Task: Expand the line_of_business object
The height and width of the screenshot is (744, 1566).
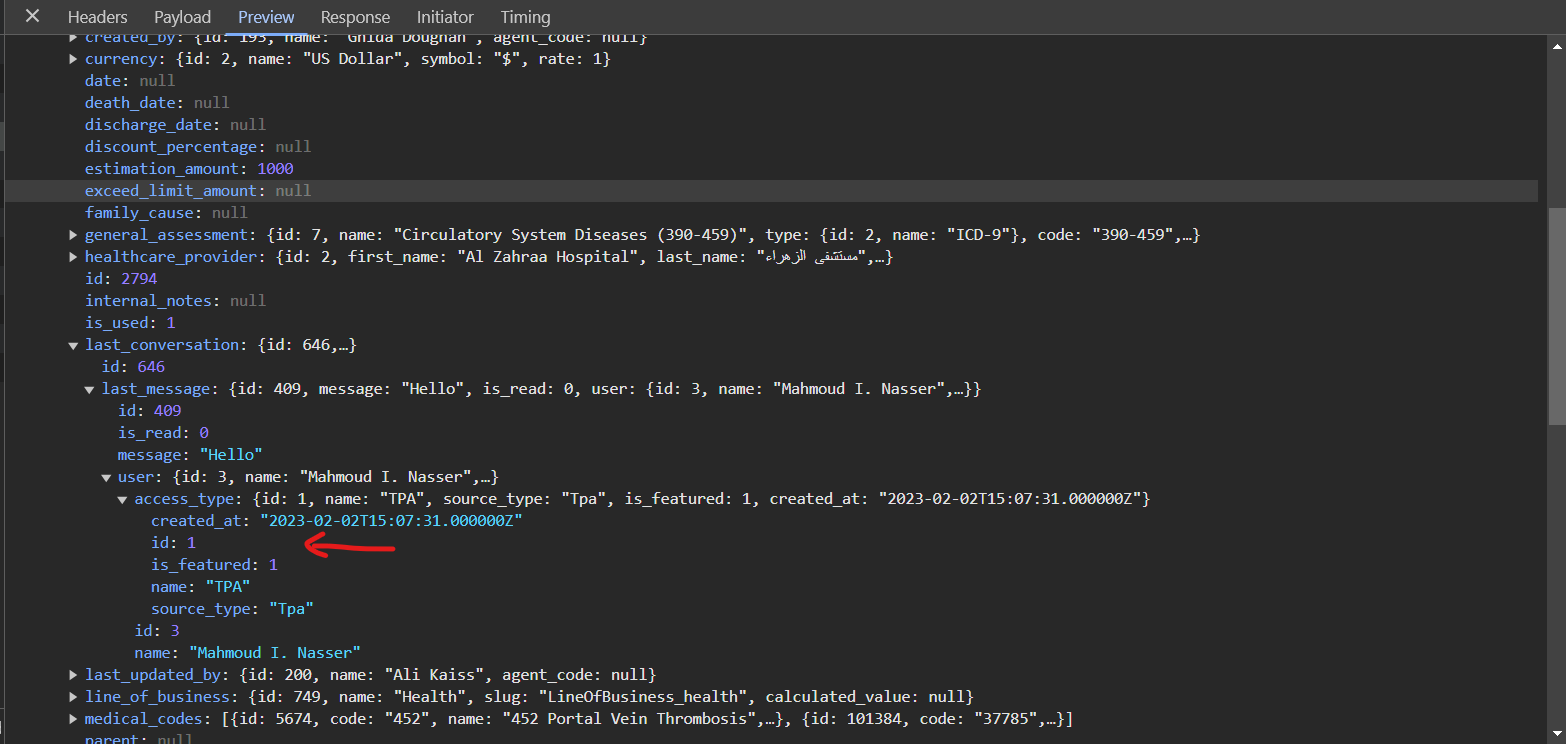Action: tap(74, 697)
